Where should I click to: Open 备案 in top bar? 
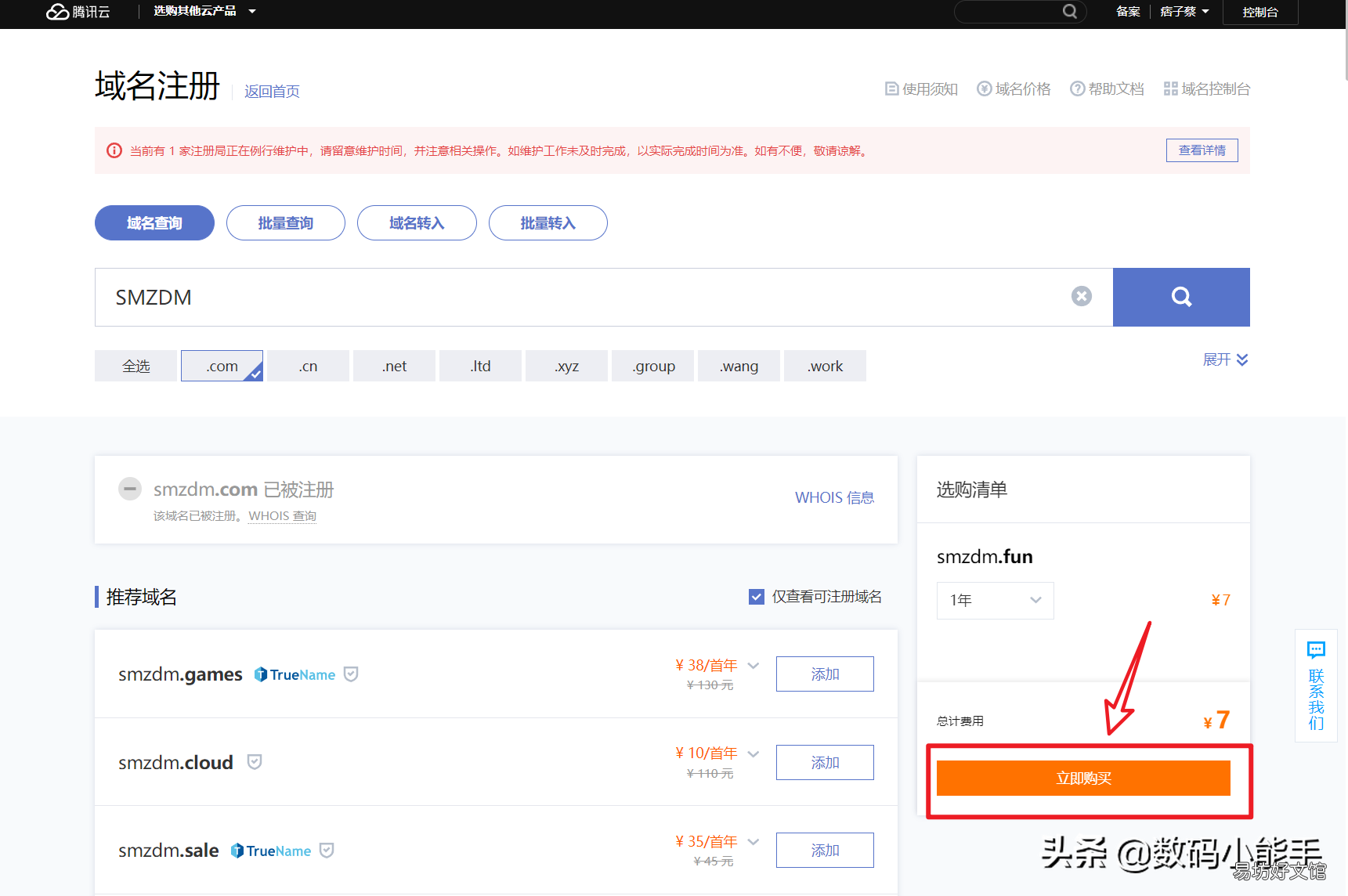[x=1128, y=11]
